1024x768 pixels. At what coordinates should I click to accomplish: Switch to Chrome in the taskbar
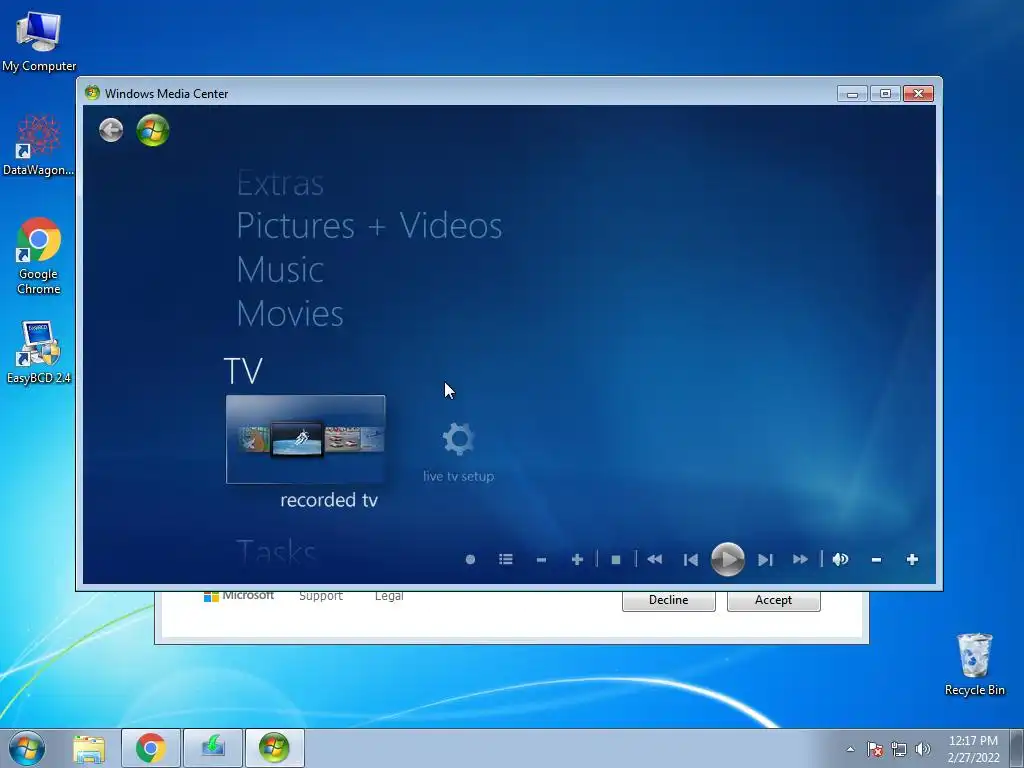(151, 748)
